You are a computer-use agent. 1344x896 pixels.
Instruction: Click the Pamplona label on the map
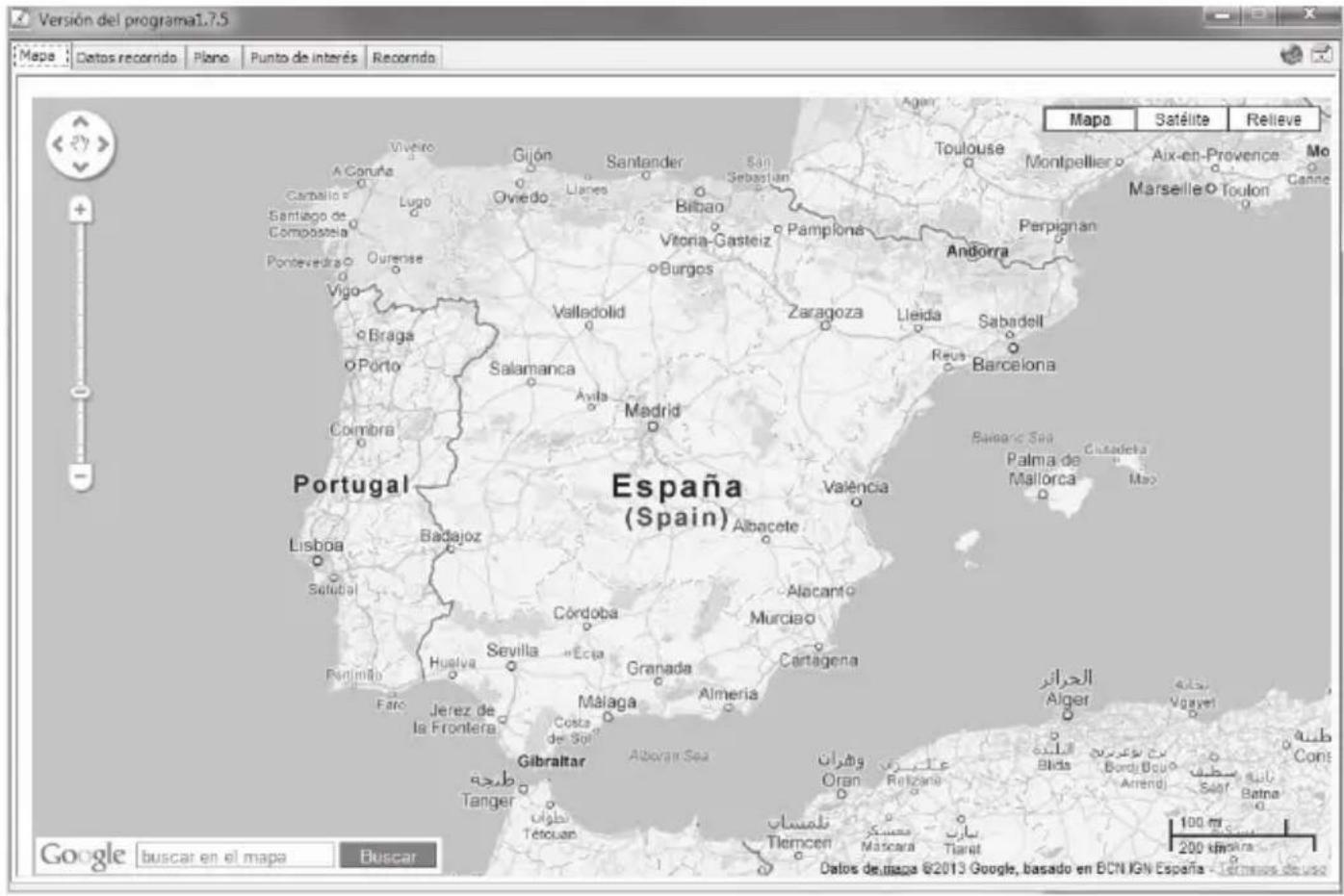826,229
